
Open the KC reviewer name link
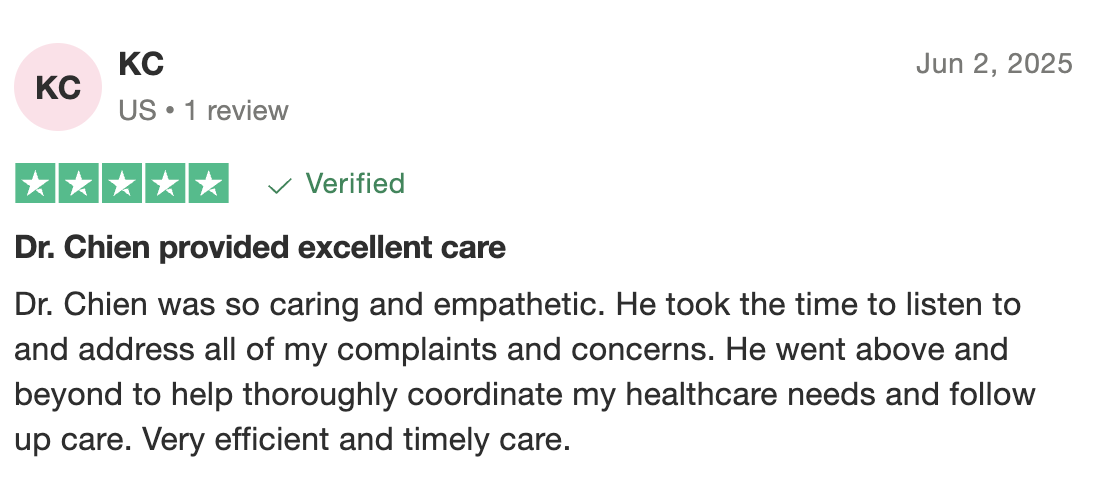click(141, 65)
